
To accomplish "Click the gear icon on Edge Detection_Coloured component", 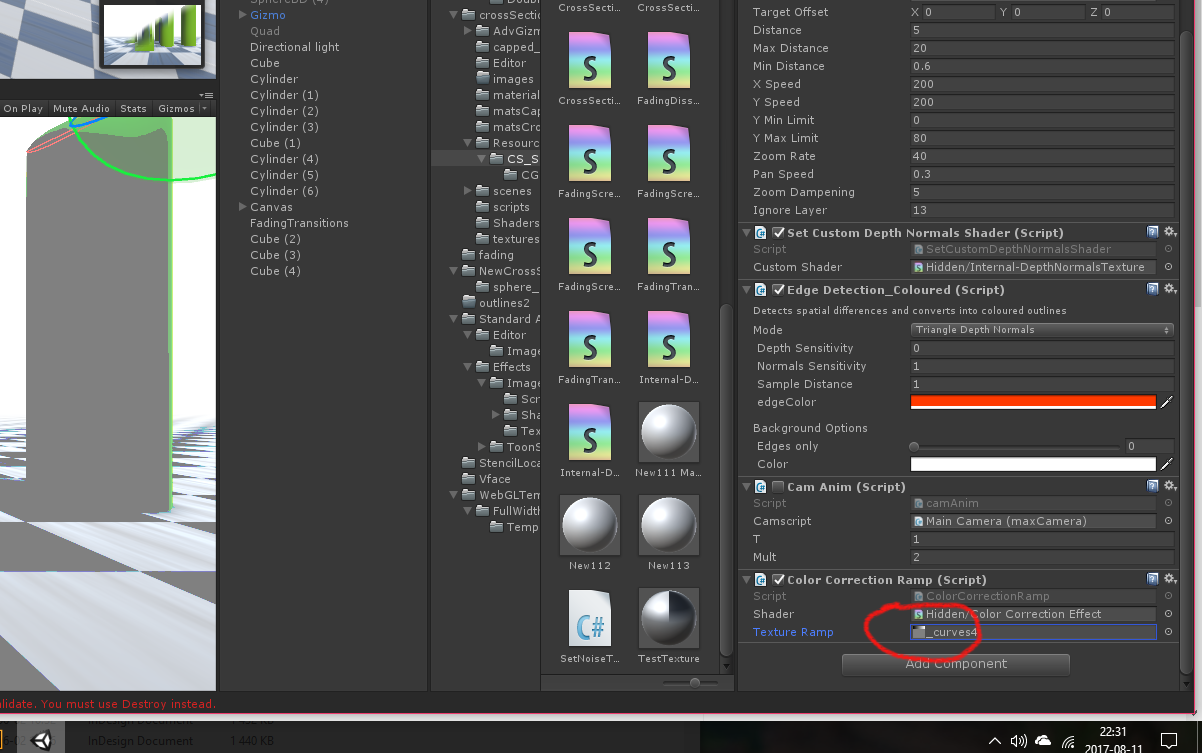I will pos(1170,289).
